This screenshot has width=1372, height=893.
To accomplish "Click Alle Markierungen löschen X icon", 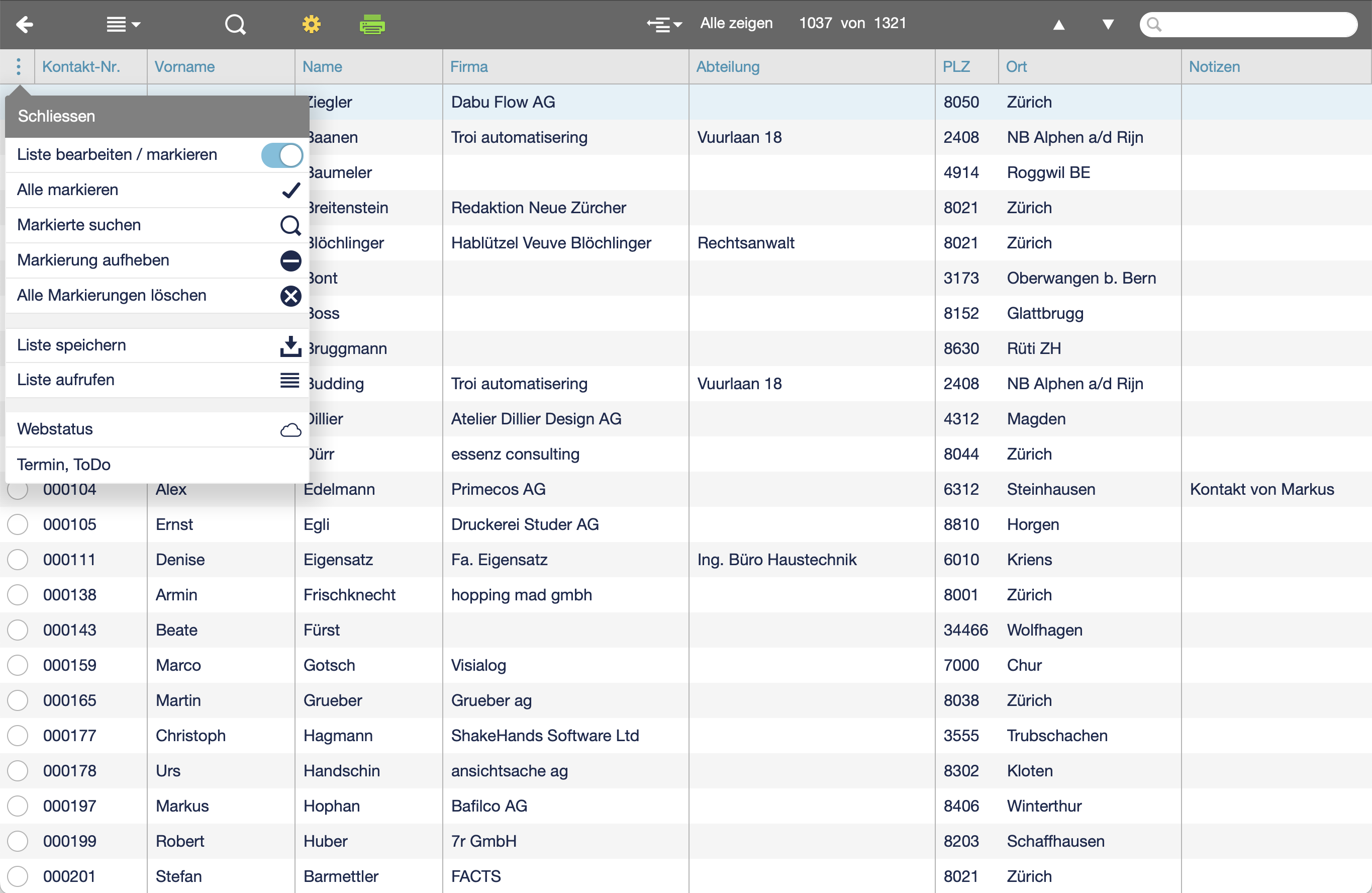I will pyautogui.click(x=290, y=295).
